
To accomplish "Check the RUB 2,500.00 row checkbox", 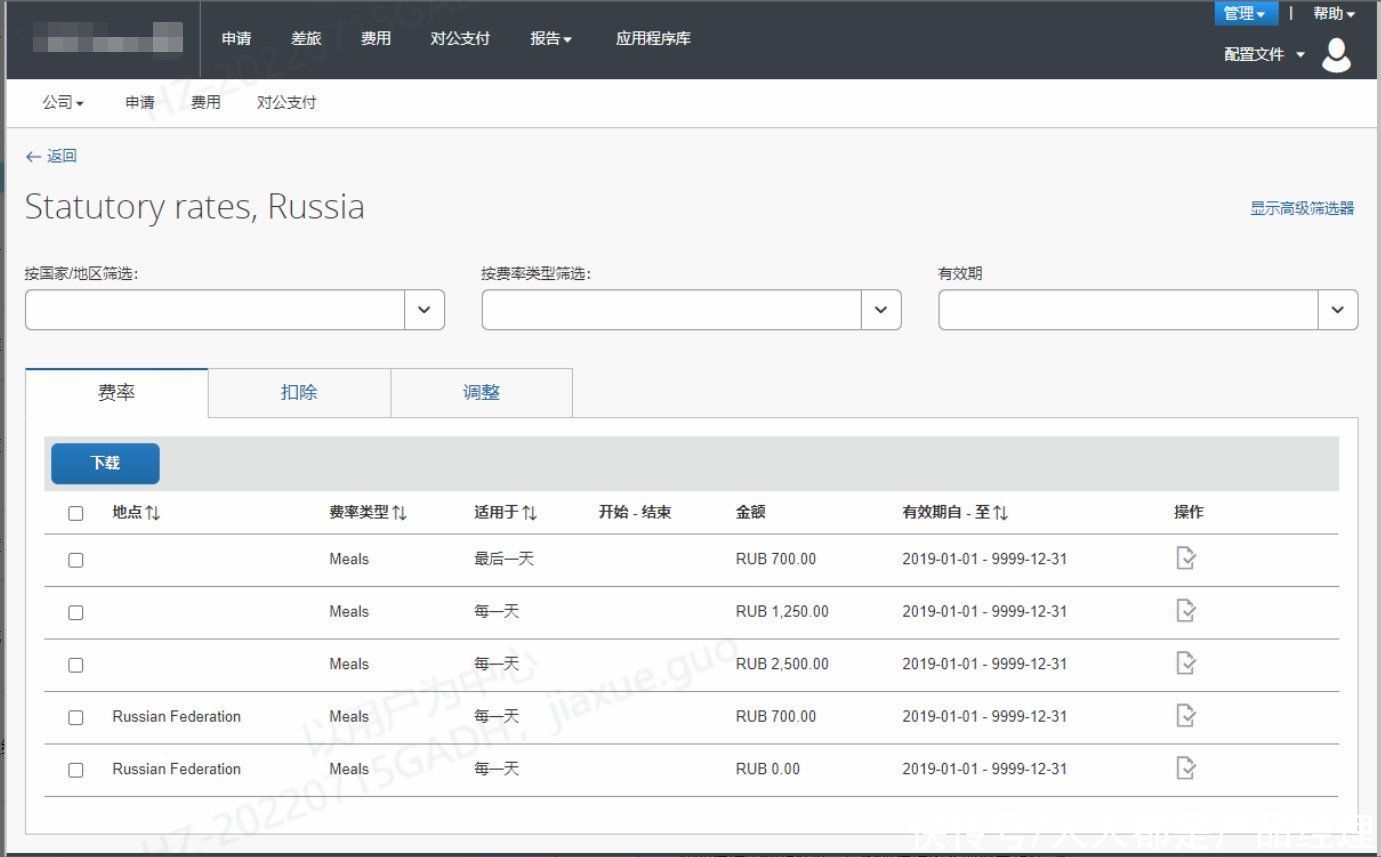I will tap(76, 665).
